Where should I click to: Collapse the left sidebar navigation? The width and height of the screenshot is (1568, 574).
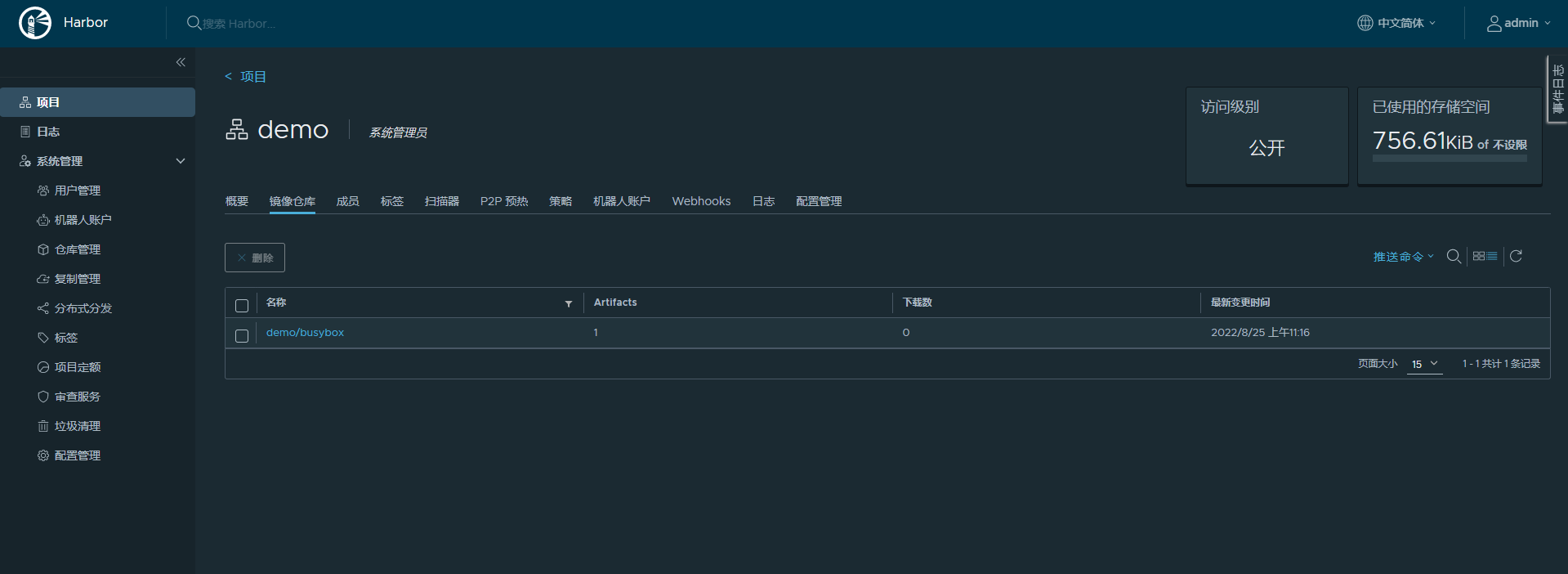(181, 62)
